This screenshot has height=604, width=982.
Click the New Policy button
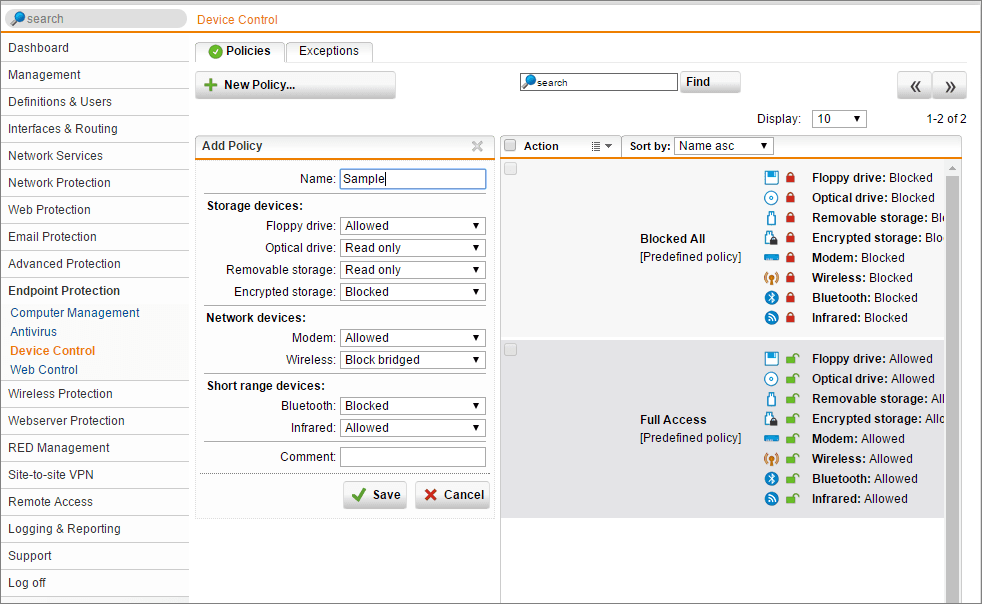[296, 85]
